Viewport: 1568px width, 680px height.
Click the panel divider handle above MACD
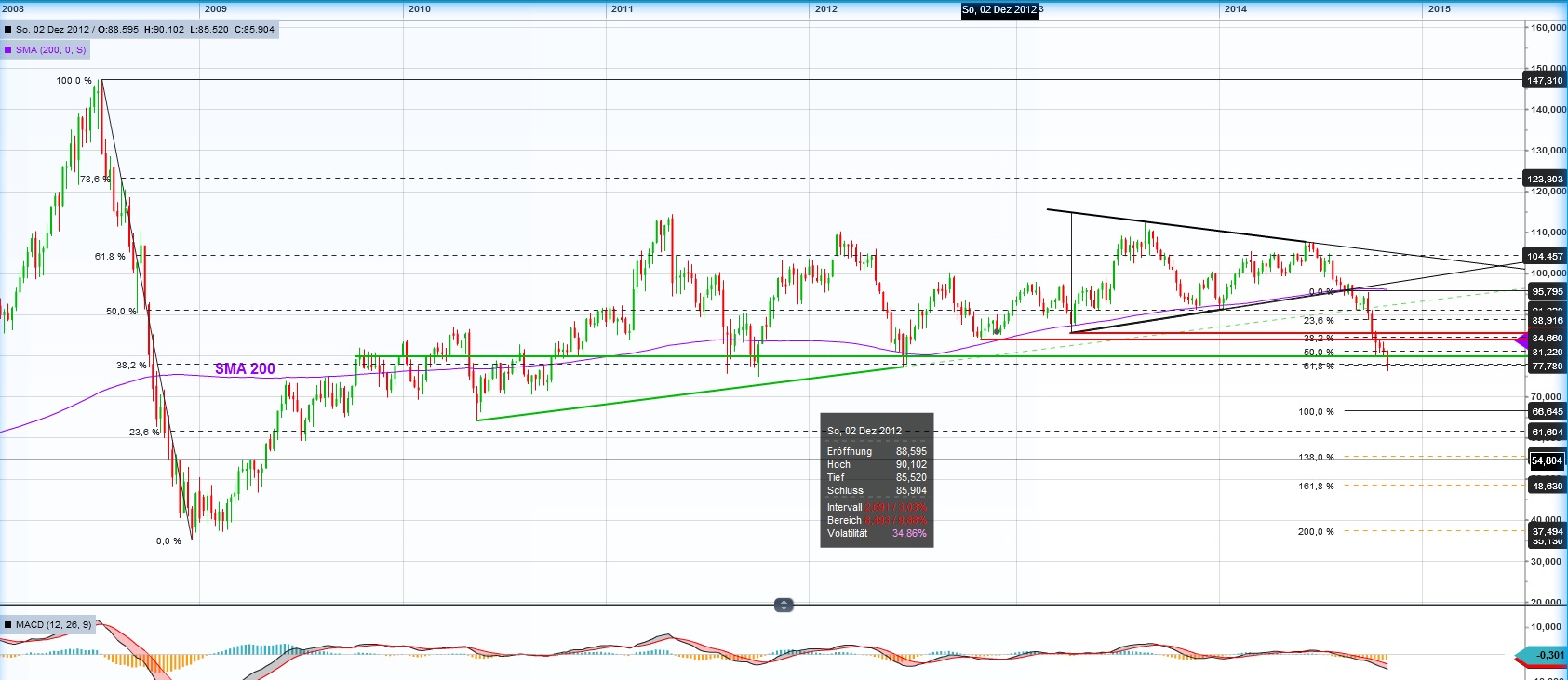(x=784, y=606)
